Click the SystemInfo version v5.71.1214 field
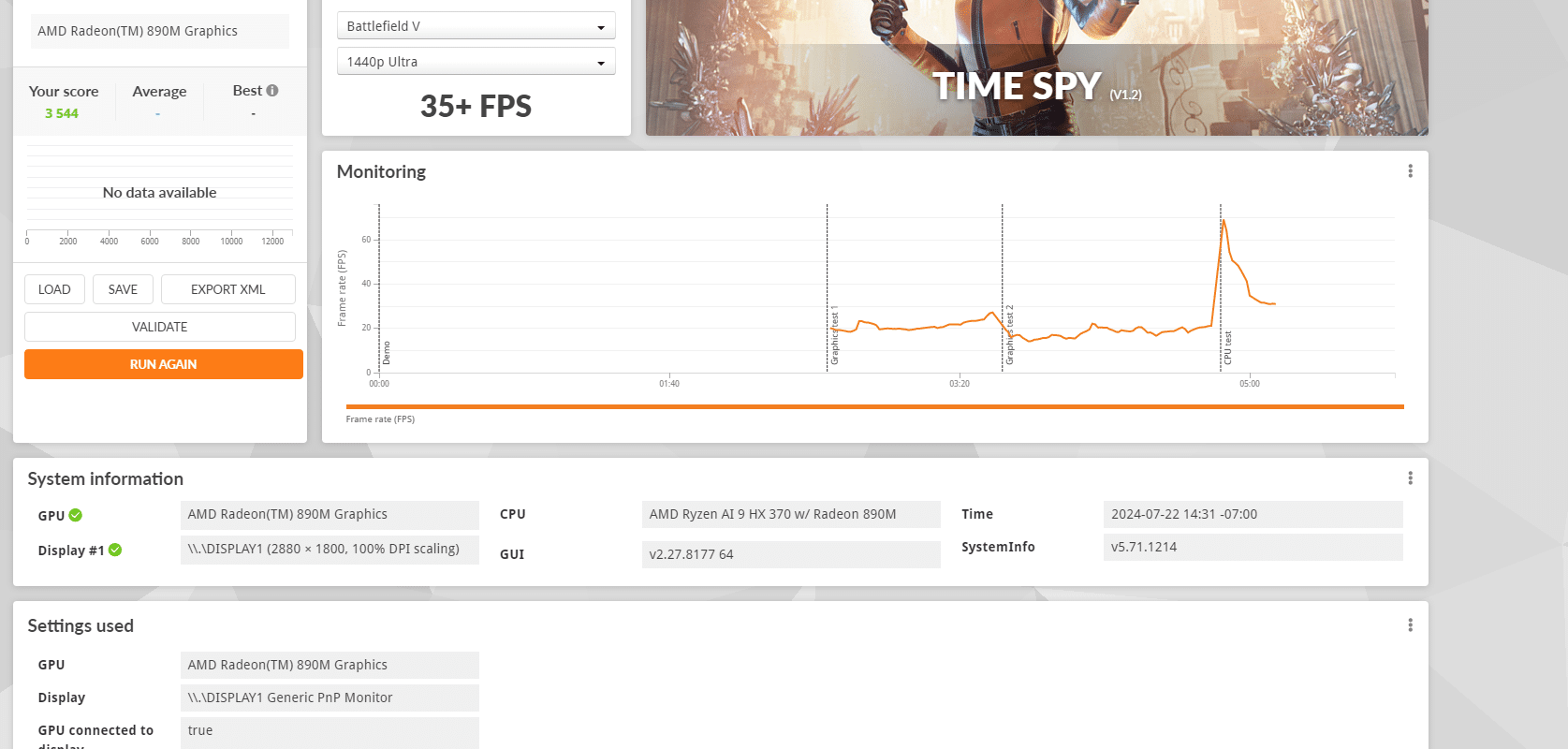The height and width of the screenshot is (749, 1568). [1253, 547]
